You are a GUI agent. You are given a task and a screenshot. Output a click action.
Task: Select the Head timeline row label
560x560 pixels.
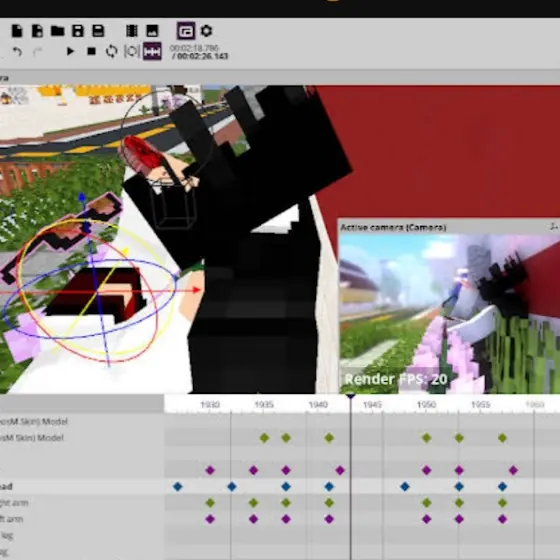pos(6,486)
